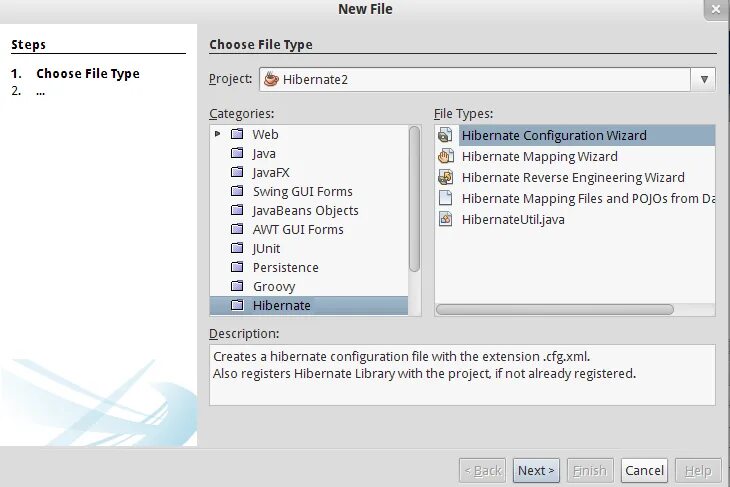Select the Groovy category
The image size is (730, 487).
tap(274, 287)
